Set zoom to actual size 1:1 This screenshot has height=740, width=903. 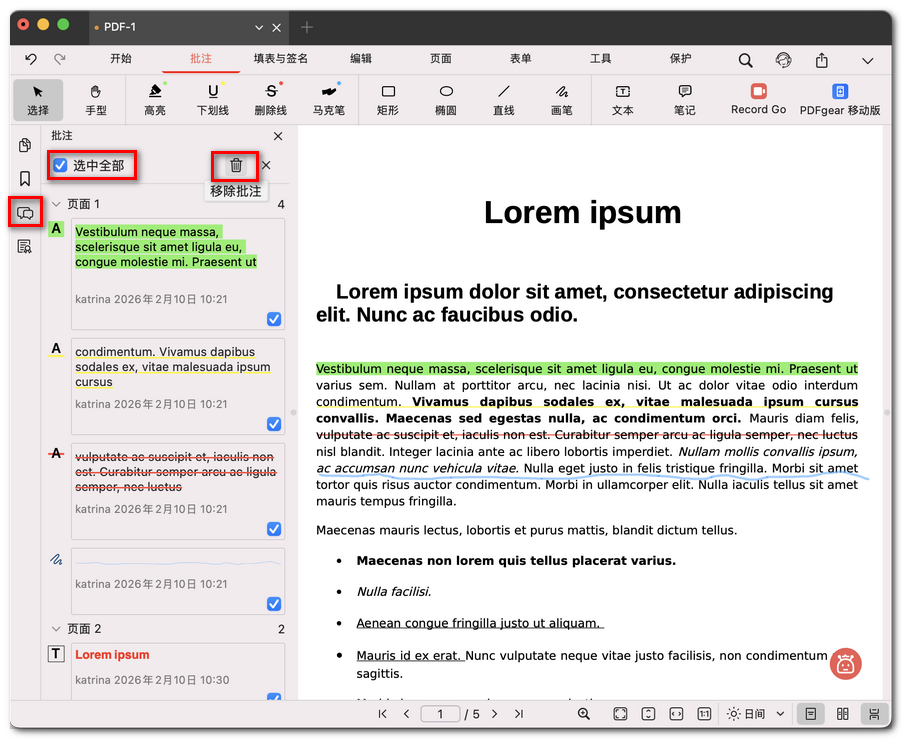pos(704,714)
